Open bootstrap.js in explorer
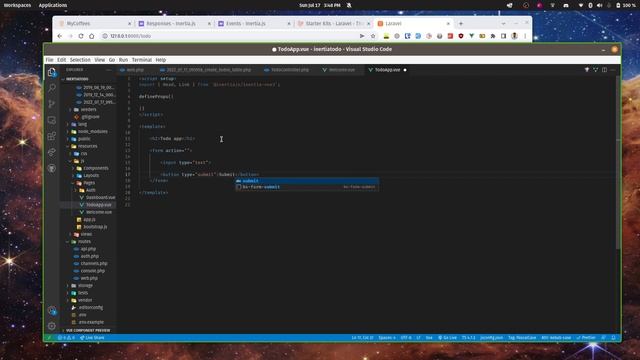The height and width of the screenshot is (360, 640). point(95,227)
